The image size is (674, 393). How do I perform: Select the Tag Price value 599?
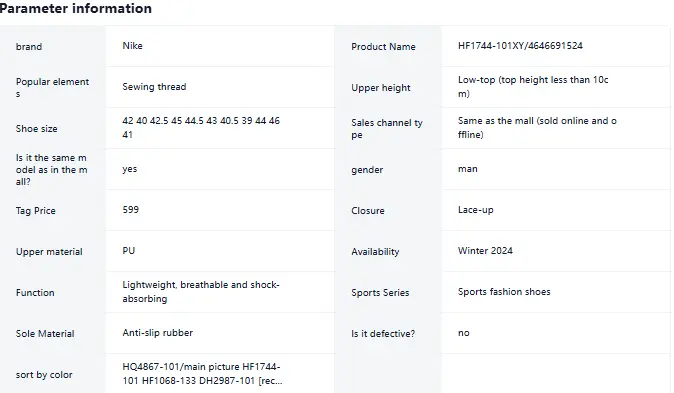(x=131, y=209)
